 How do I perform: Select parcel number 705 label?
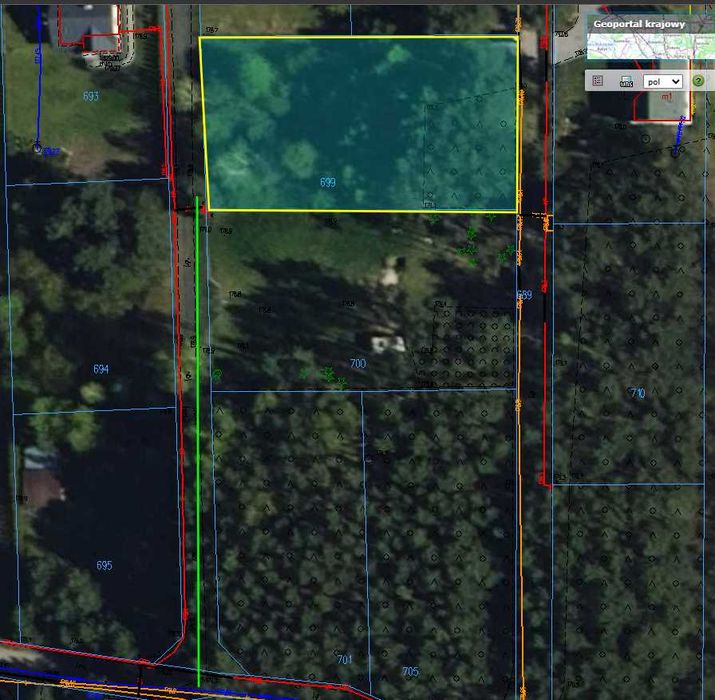pyautogui.click(x=410, y=671)
